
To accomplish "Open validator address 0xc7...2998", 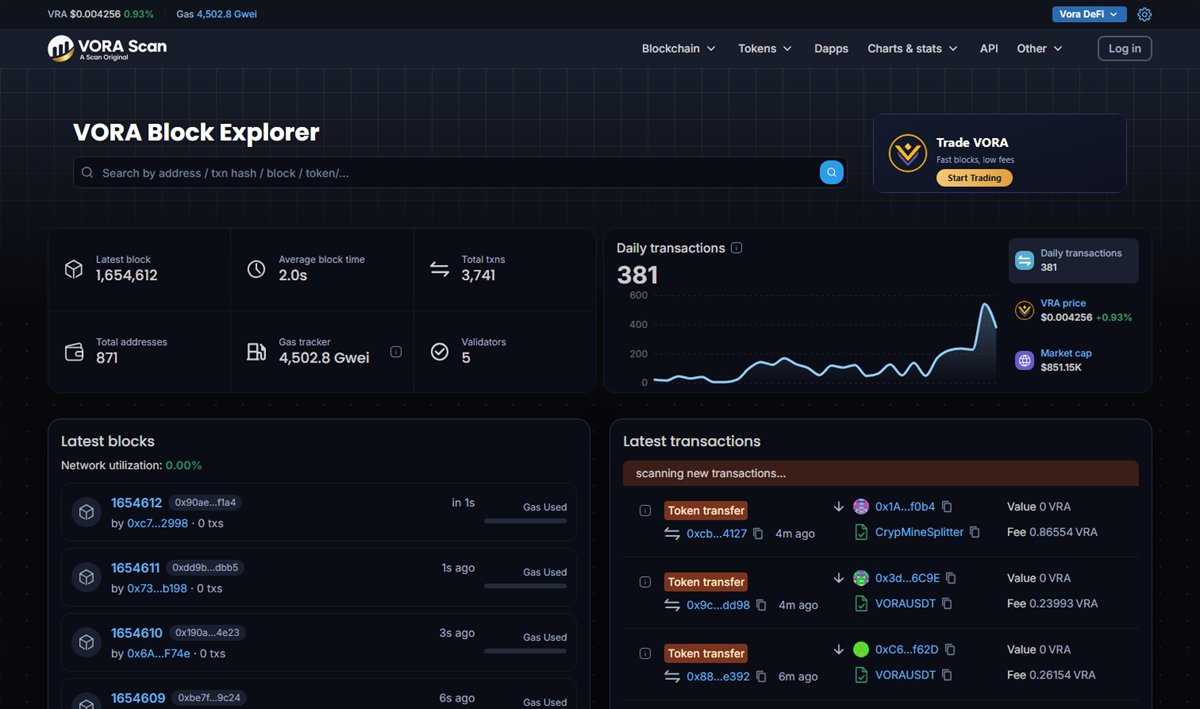I will click(x=157, y=524).
